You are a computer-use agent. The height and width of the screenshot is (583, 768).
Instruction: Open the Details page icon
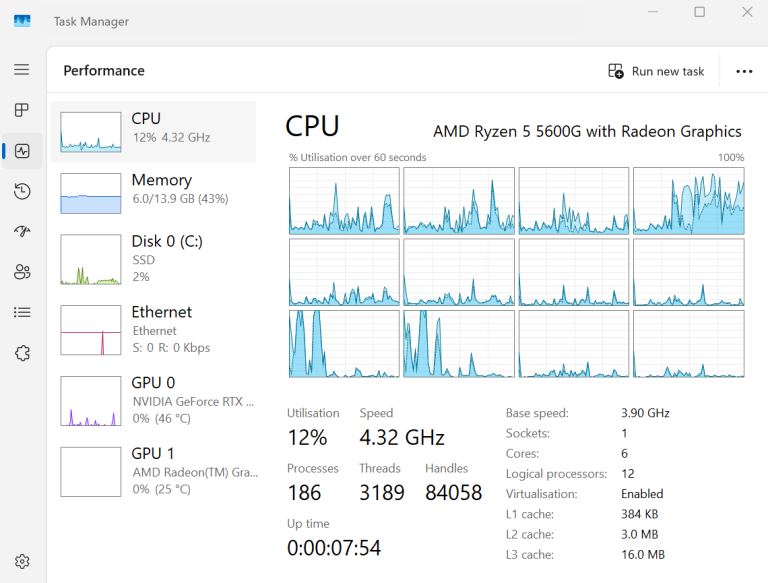[x=22, y=312]
